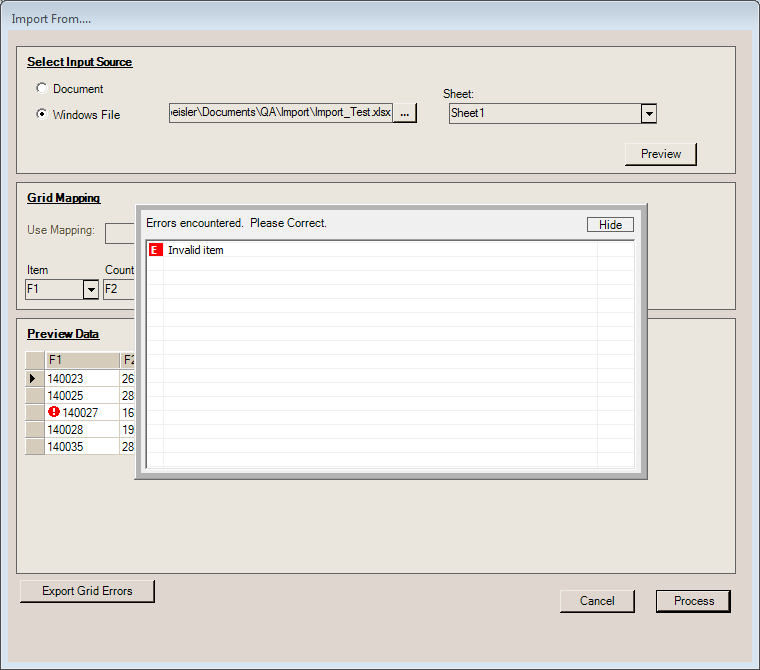Select the row header for 140028

pos(34,430)
